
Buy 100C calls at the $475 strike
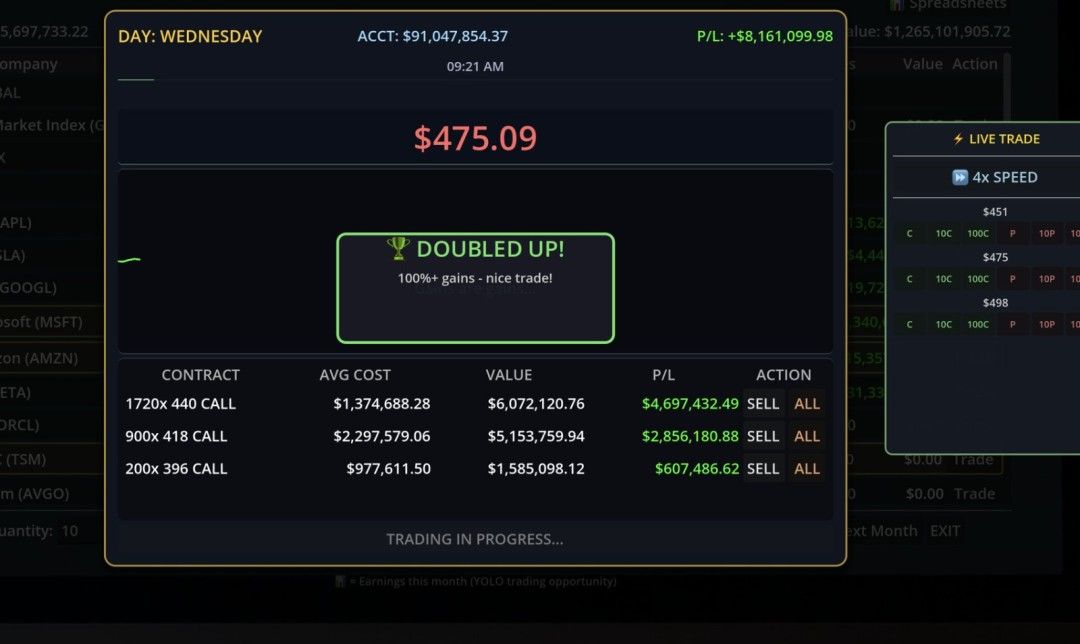[978, 278]
